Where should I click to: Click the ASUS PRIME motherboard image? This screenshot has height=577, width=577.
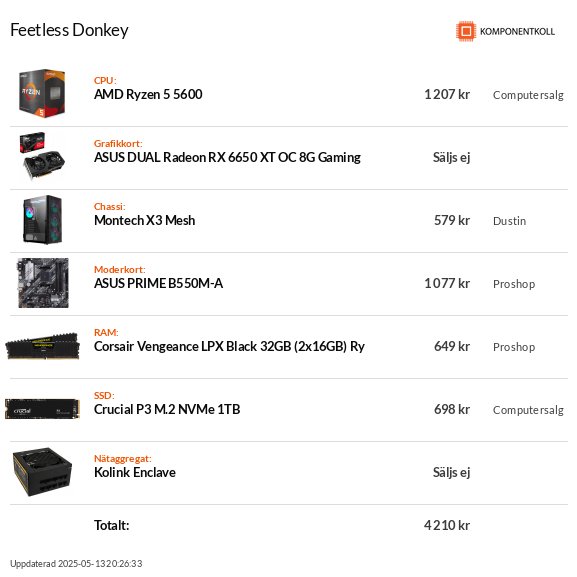point(43,283)
